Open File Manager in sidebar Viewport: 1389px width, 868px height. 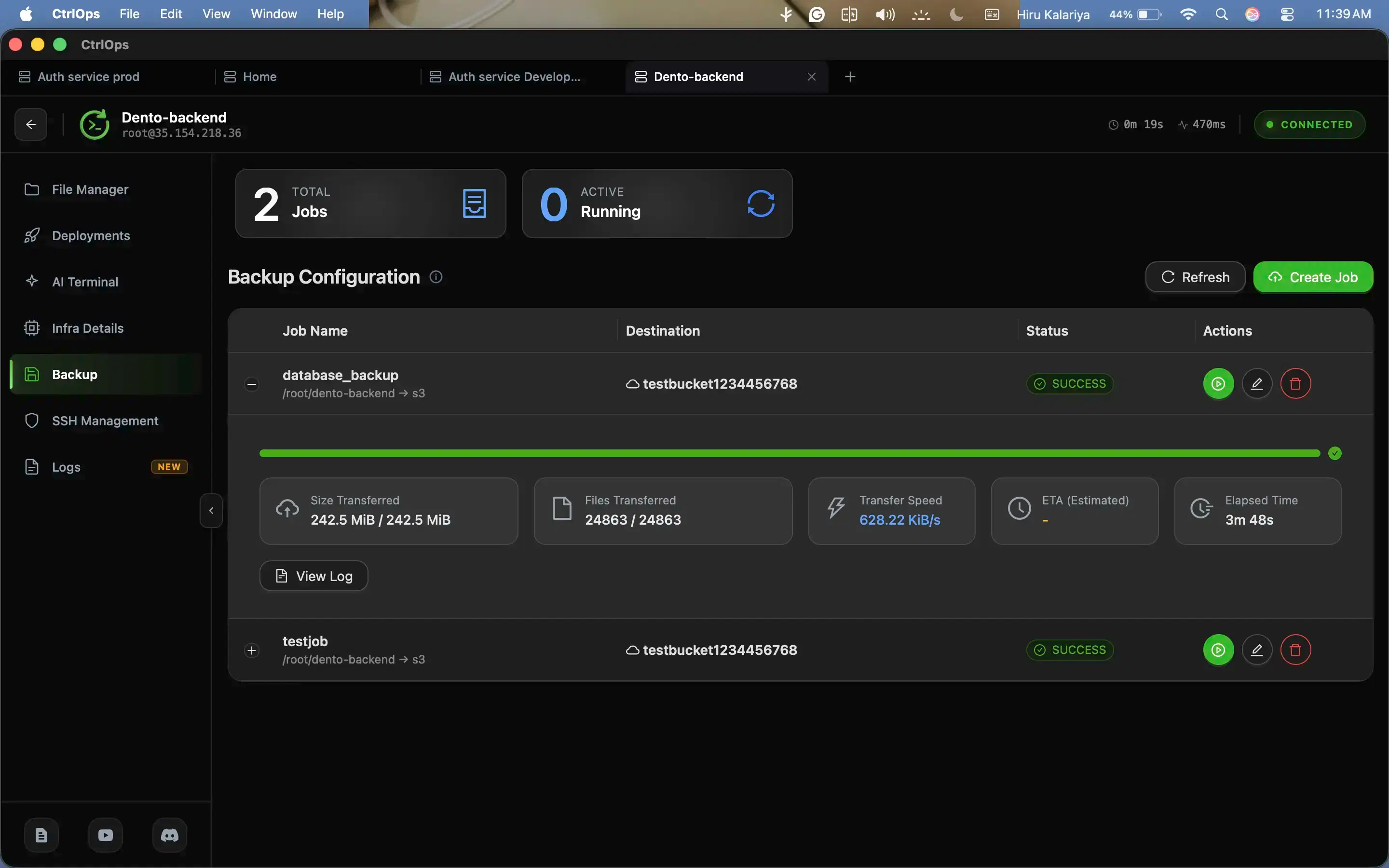(x=106, y=190)
